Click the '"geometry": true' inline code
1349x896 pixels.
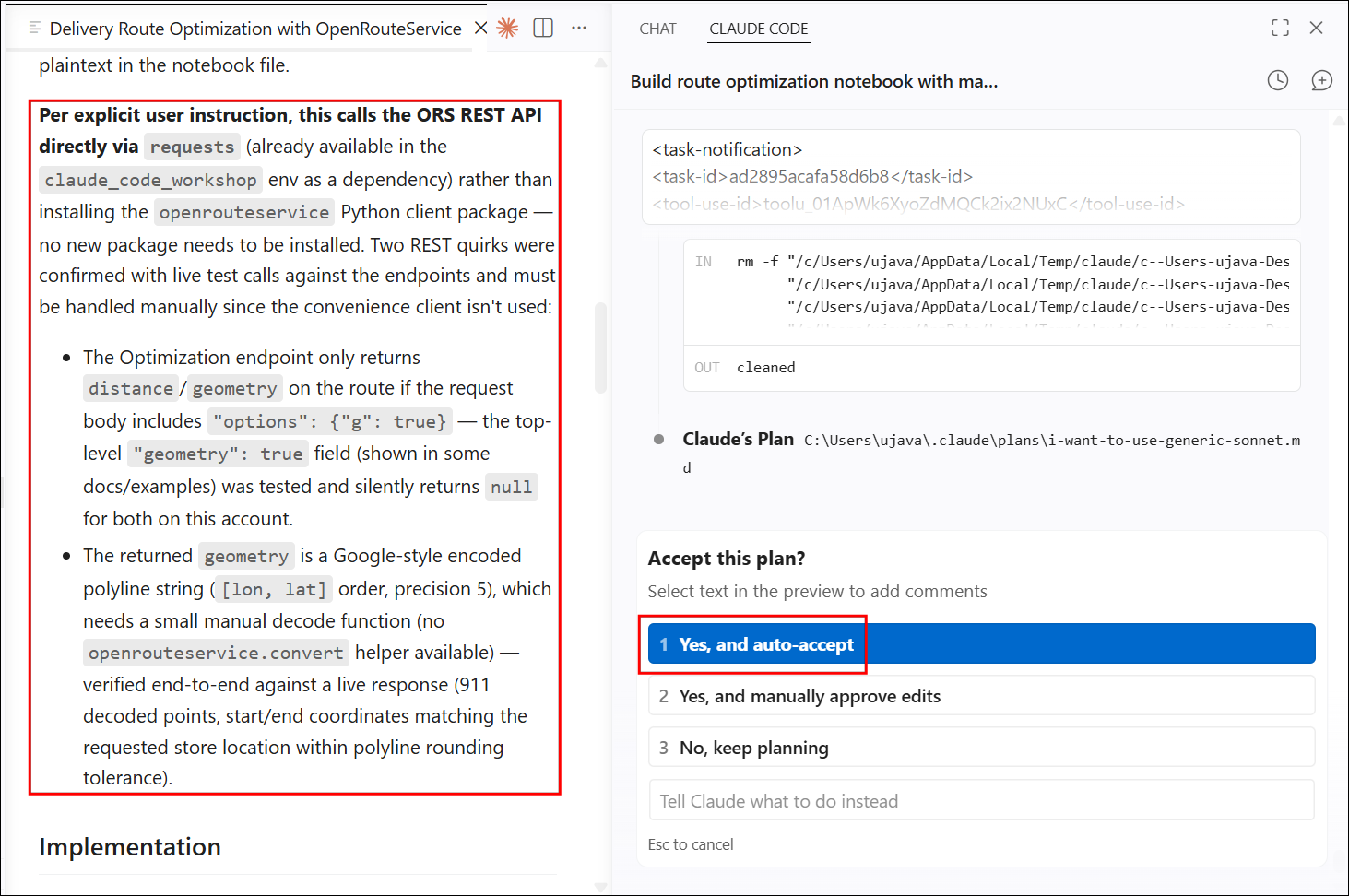click(x=219, y=454)
